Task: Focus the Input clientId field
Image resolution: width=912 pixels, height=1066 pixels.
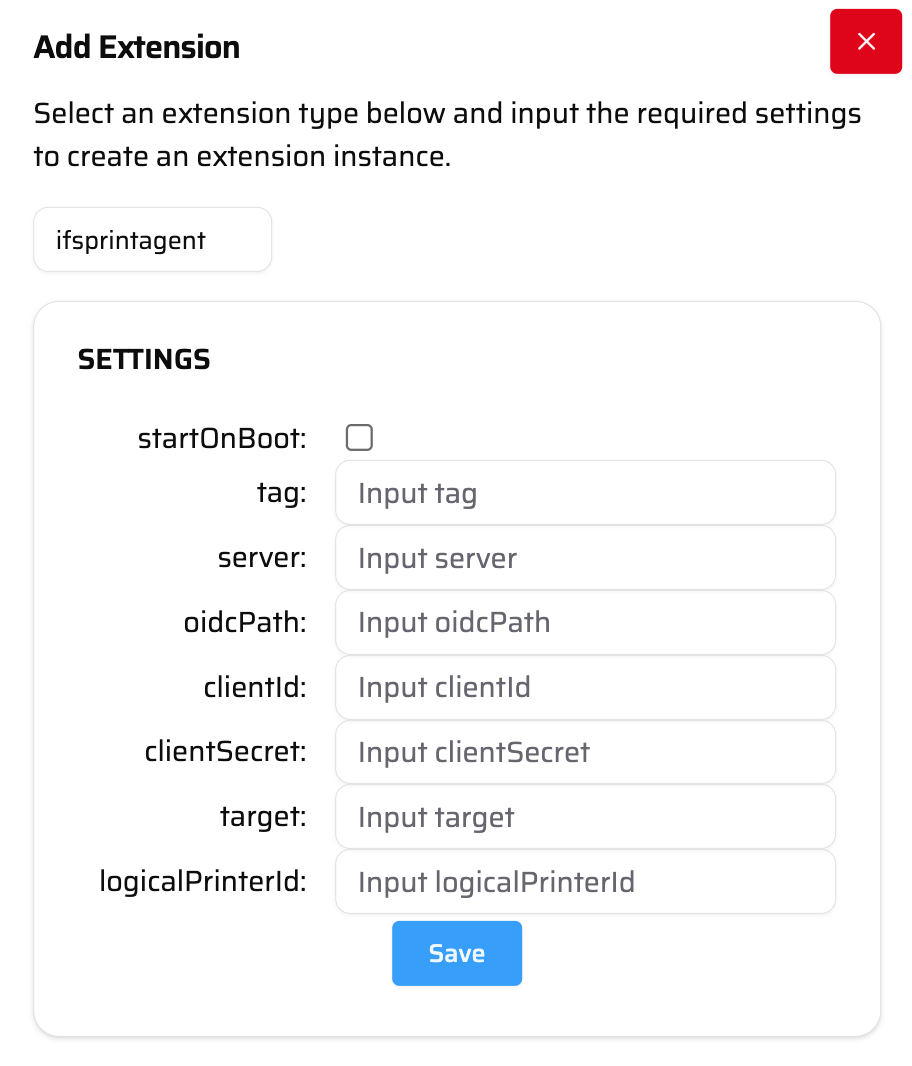Action: [585, 687]
